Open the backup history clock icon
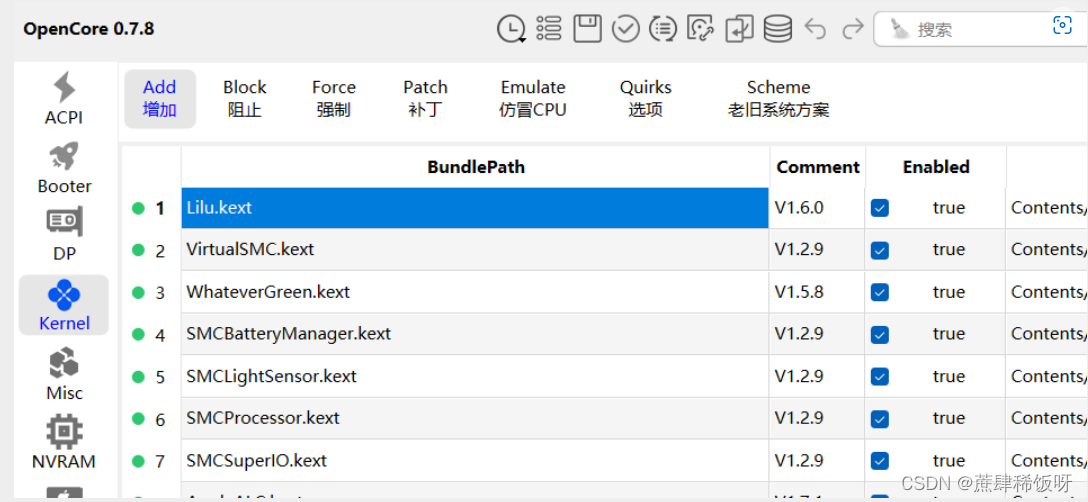 pyautogui.click(x=511, y=29)
